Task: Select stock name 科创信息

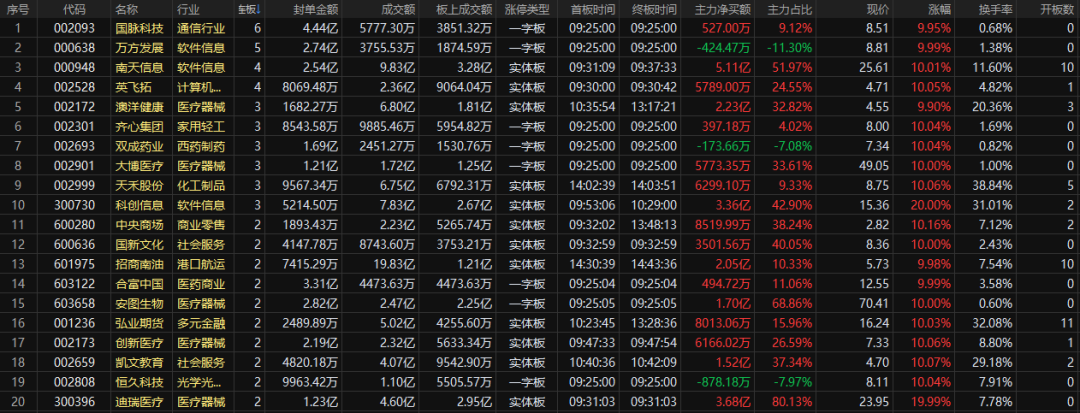Action: pos(140,205)
